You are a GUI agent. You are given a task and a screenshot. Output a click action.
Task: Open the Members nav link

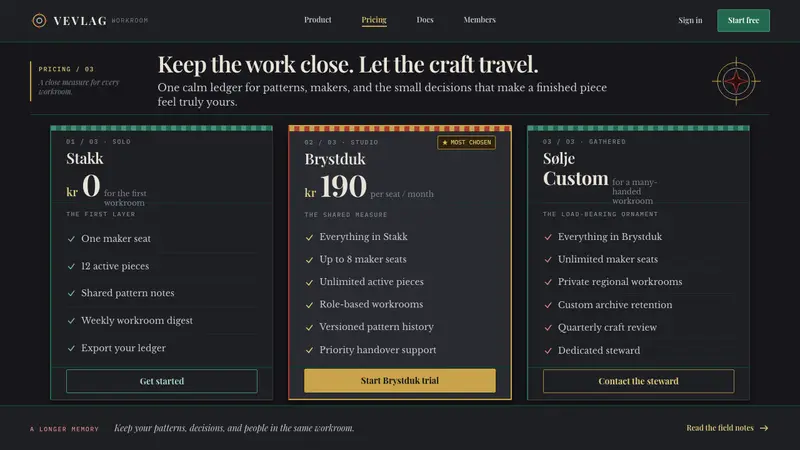(x=479, y=20)
